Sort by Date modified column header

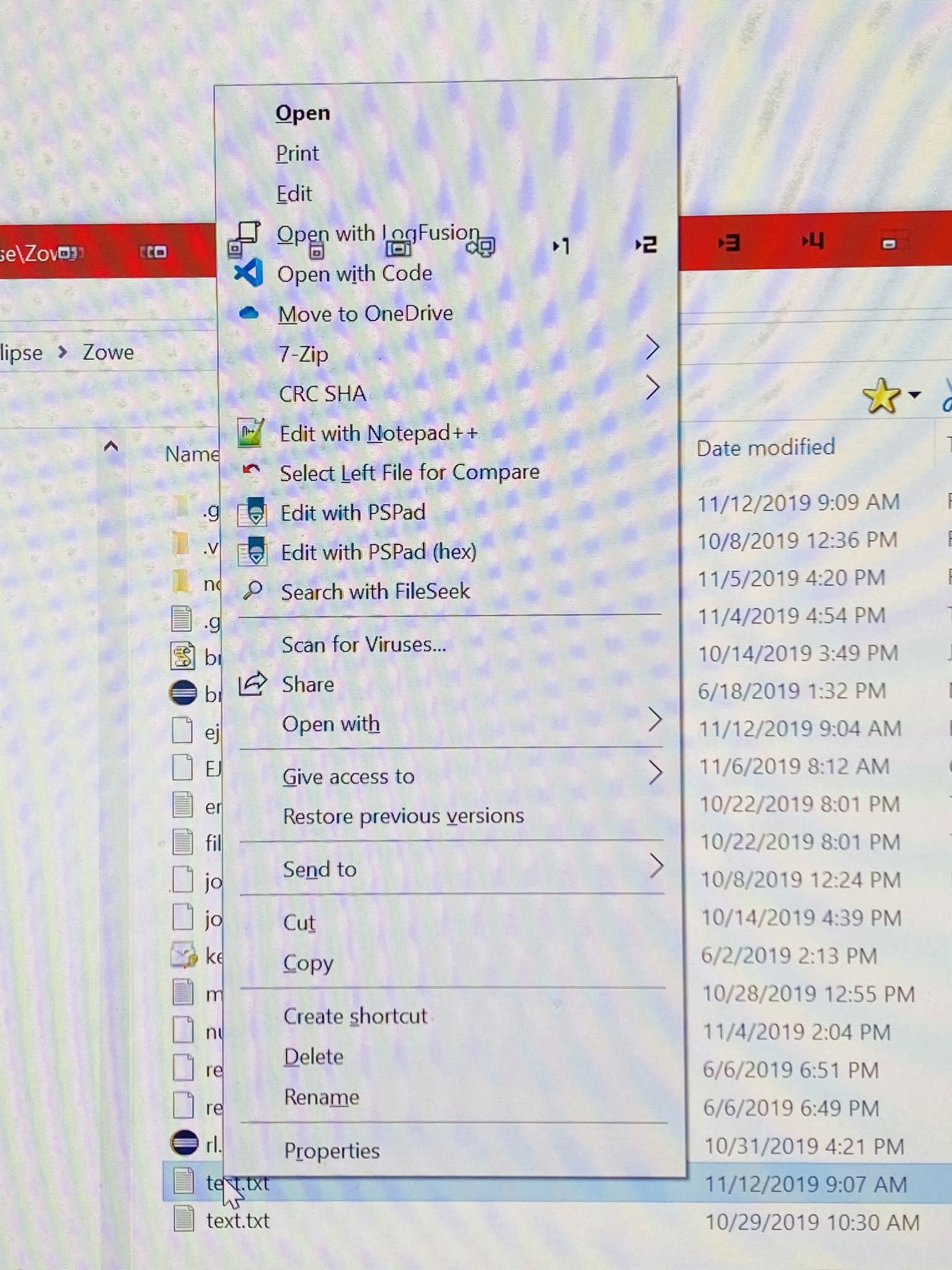click(x=765, y=447)
